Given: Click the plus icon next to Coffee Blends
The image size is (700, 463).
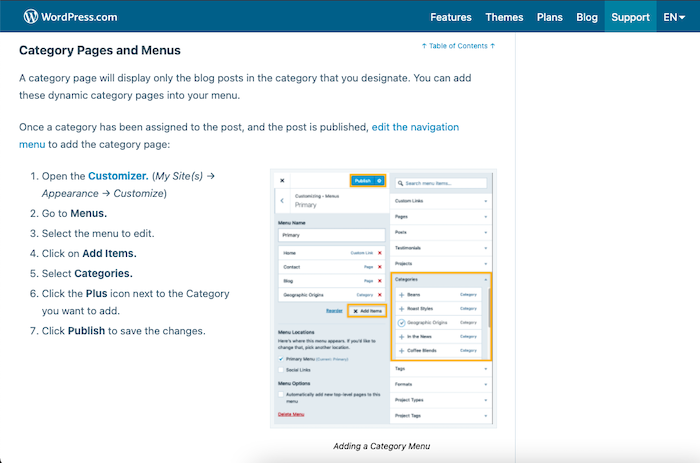Looking at the screenshot, I should click(x=401, y=350).
